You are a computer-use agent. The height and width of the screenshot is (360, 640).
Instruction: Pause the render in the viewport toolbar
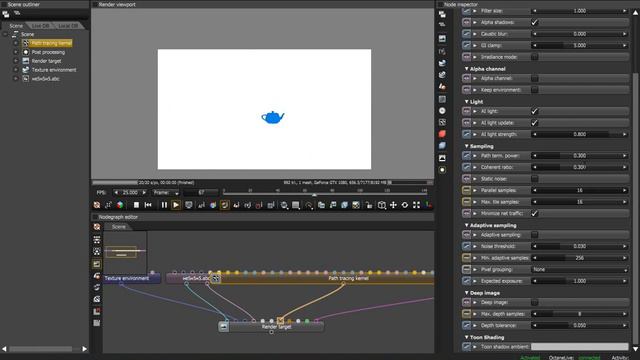point(164,205)
